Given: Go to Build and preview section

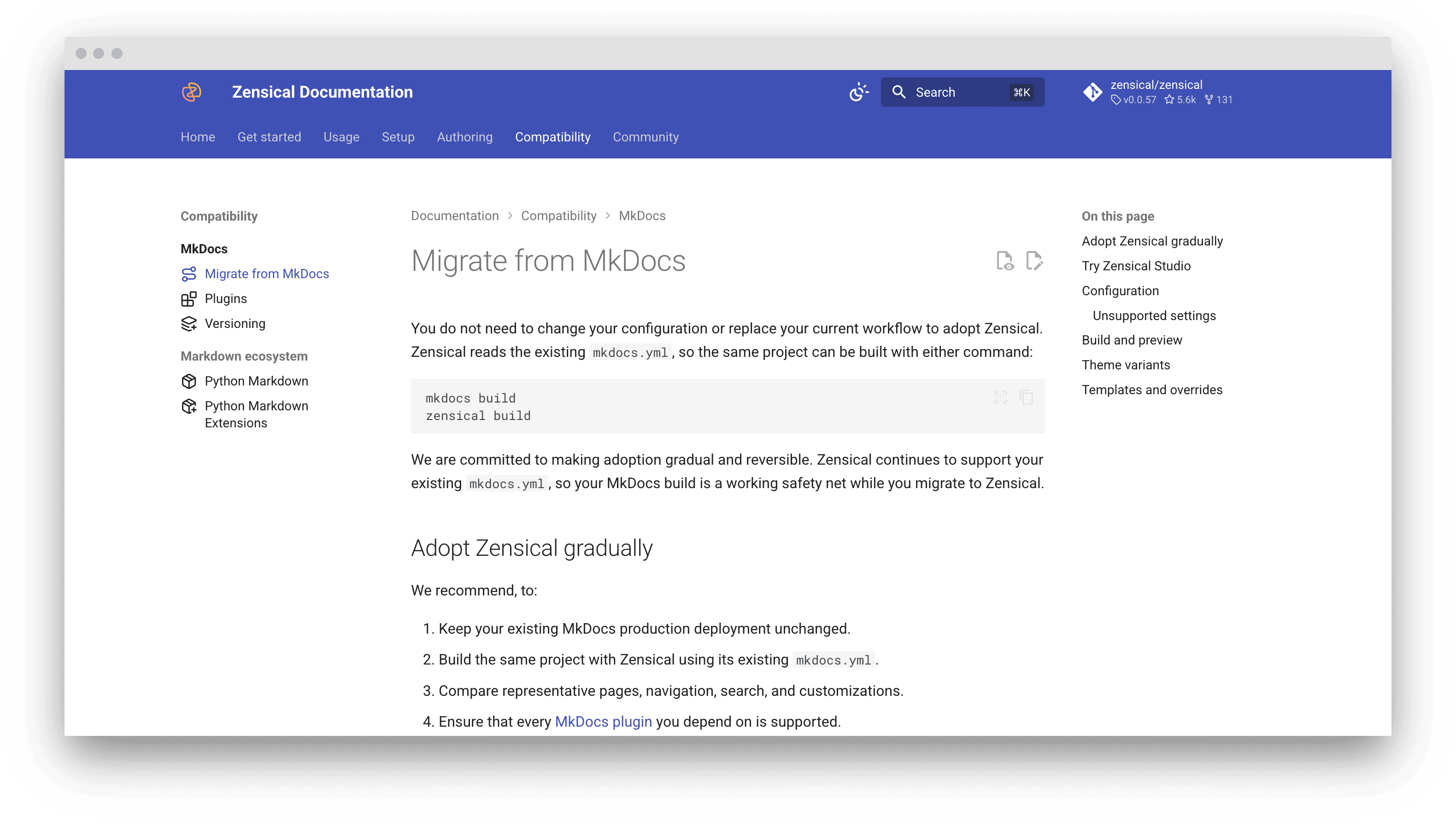Looking at the screenshot, I should [x=1132, y=340].
